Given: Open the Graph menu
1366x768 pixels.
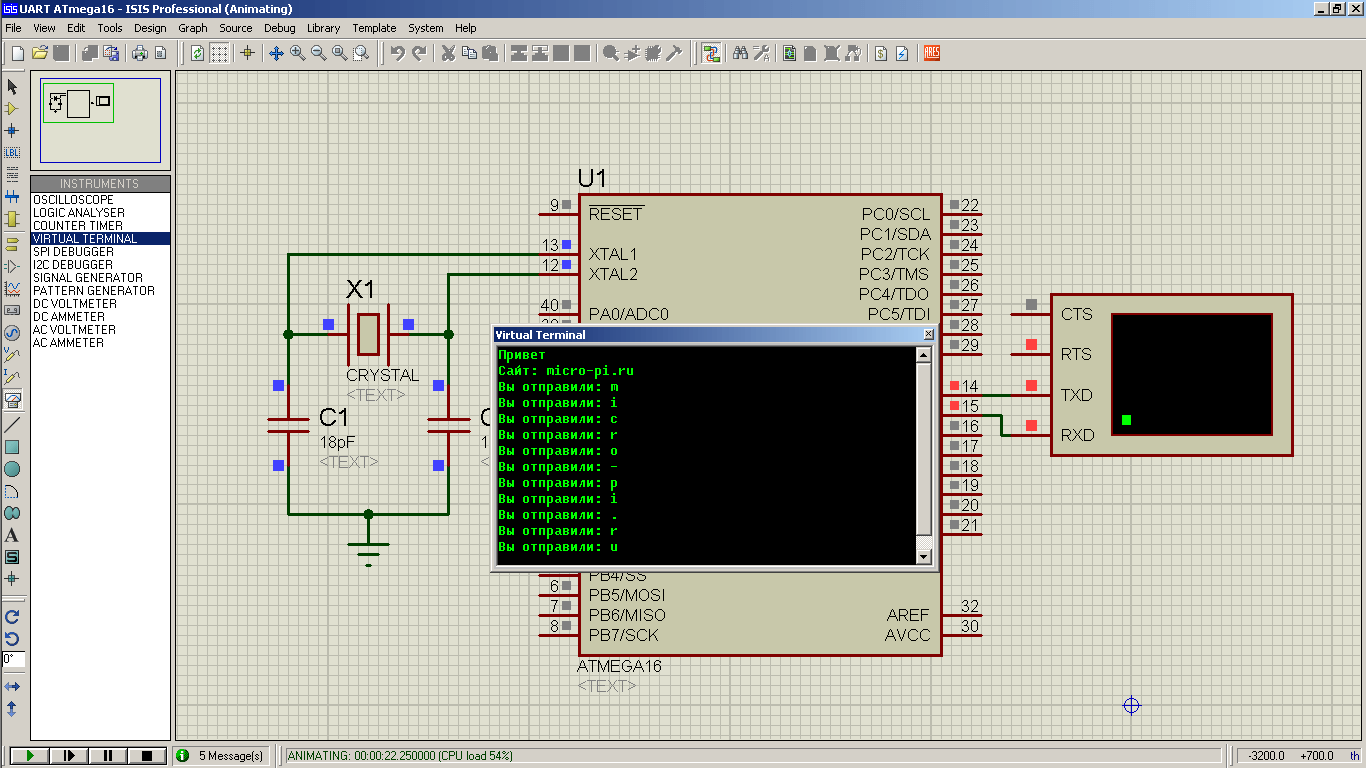Looking at the screenshot, I should point(193,28).
